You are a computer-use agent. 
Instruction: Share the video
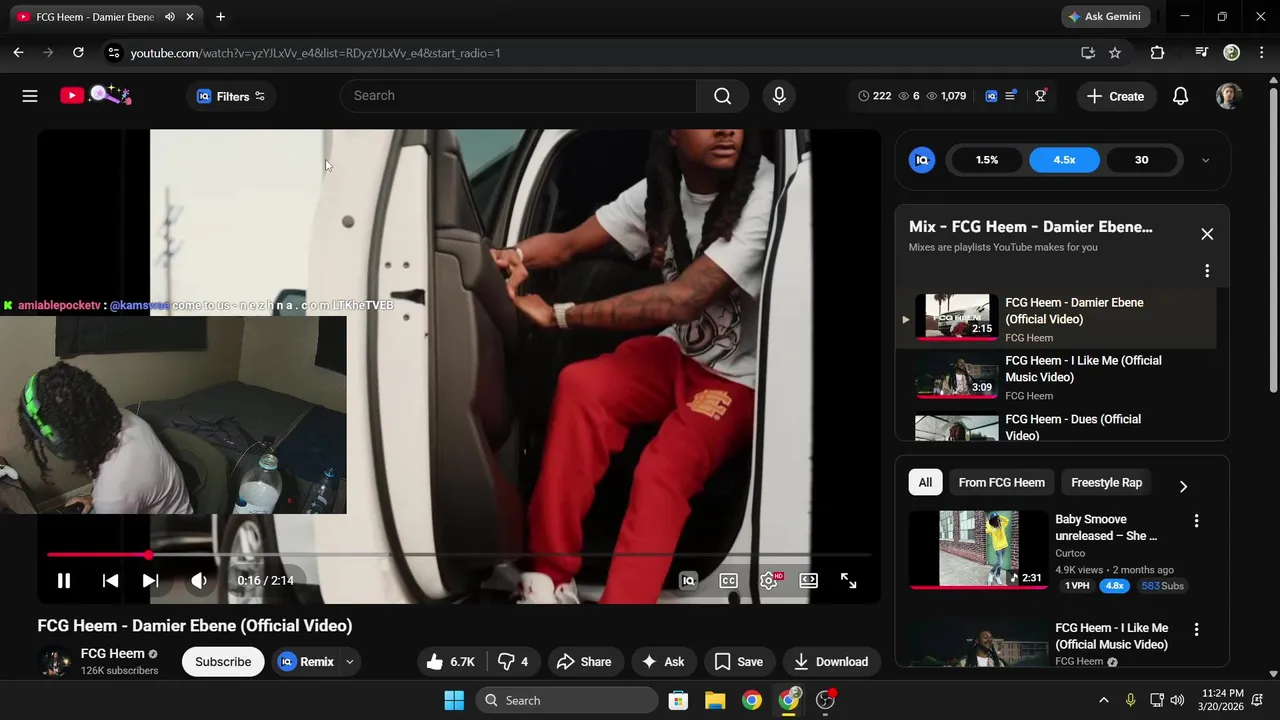click(584, 662)
